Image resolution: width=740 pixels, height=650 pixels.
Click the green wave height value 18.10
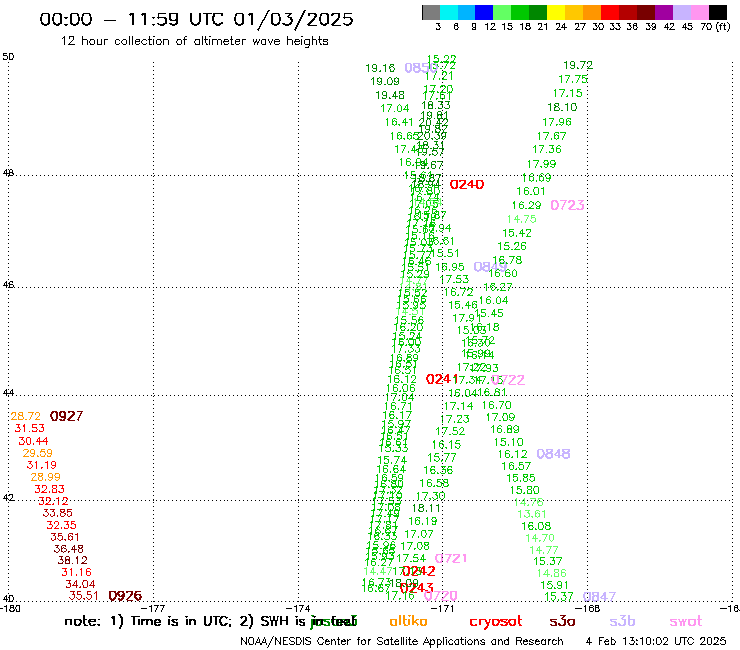pyautogui.click(x=562, y=107)
